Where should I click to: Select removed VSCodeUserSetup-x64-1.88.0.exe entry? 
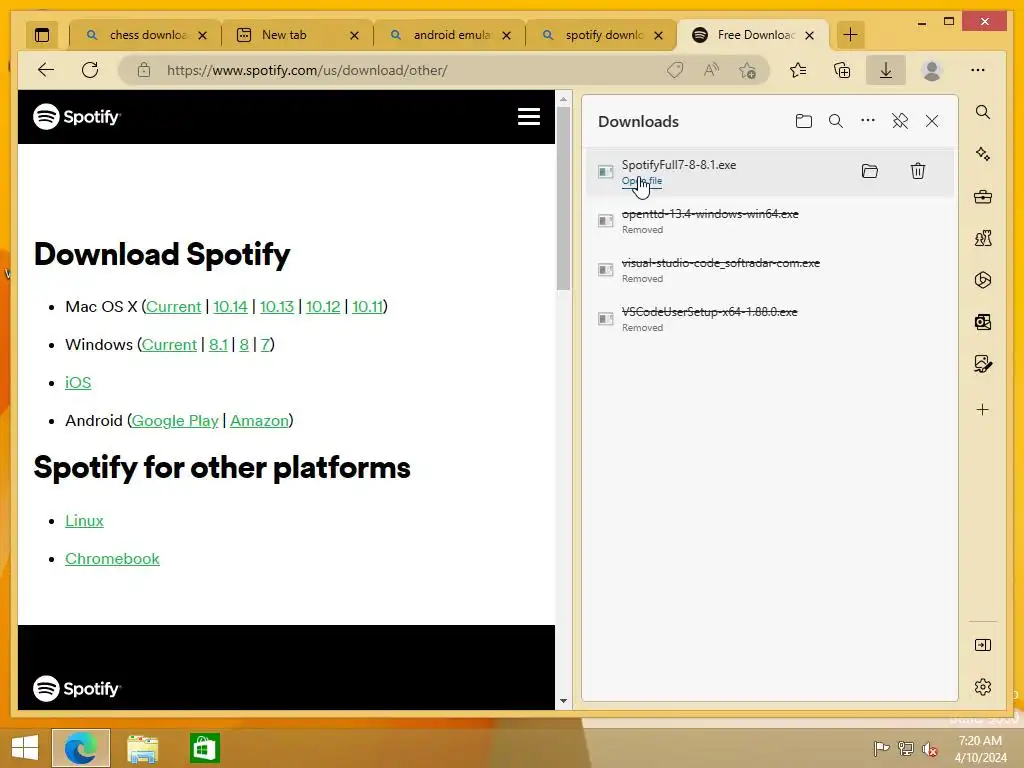(769, 319)
